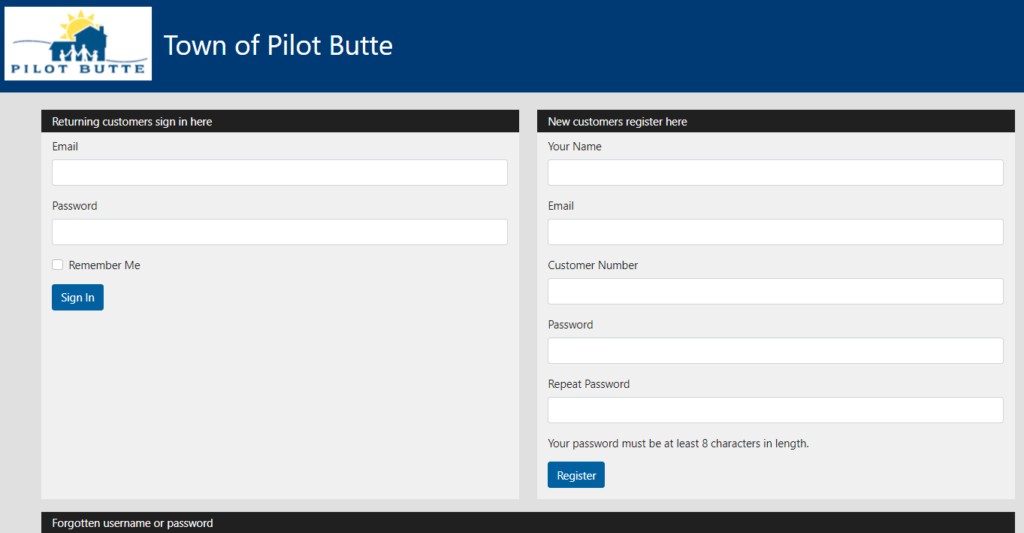Screen dimensions: 1024x533
Task: Click the Email field in registration form
Action: pyautogui.click(x=775, y=232)
